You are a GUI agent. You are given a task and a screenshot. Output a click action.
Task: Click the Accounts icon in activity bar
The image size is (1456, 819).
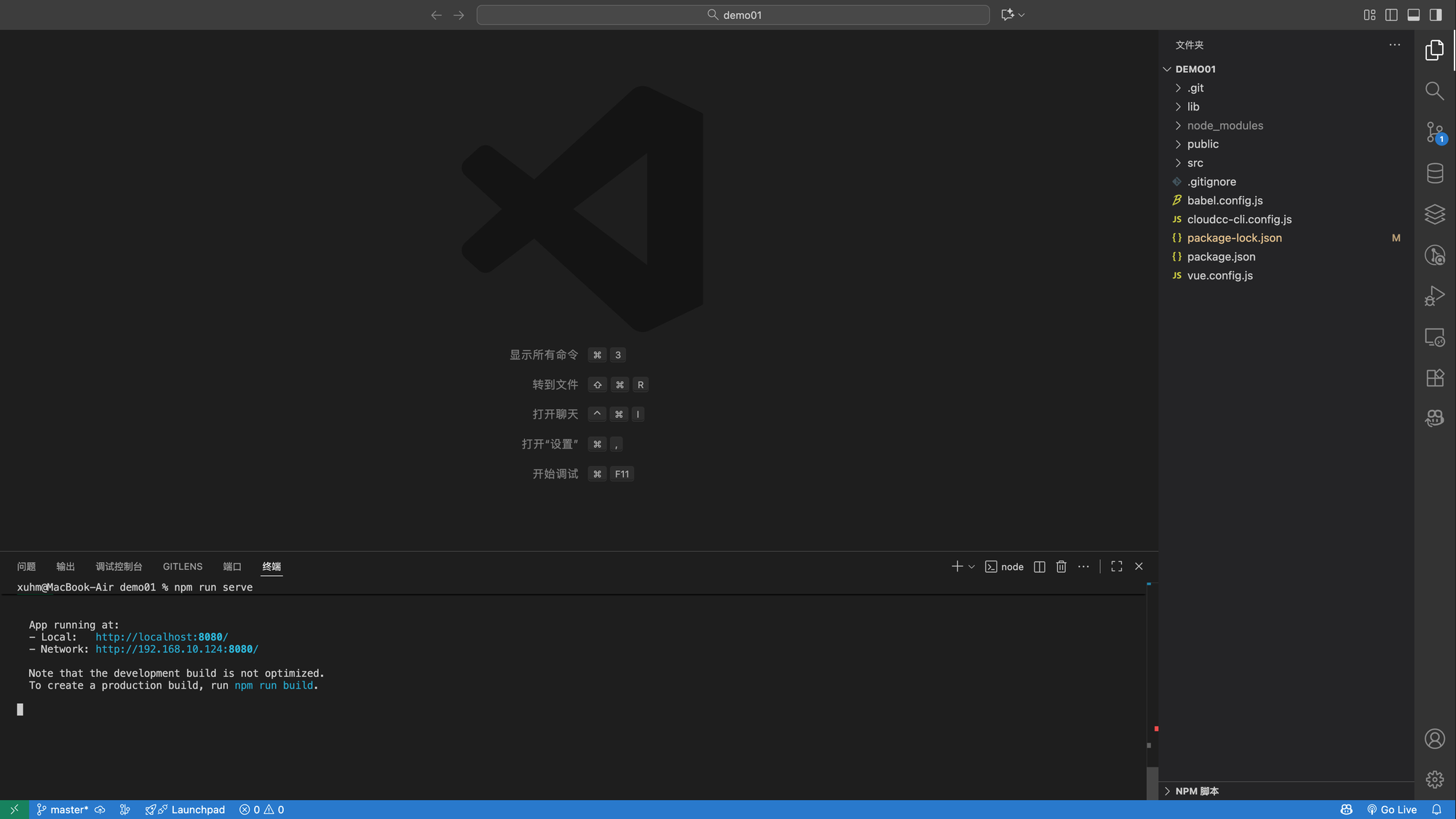point(1434,739)
